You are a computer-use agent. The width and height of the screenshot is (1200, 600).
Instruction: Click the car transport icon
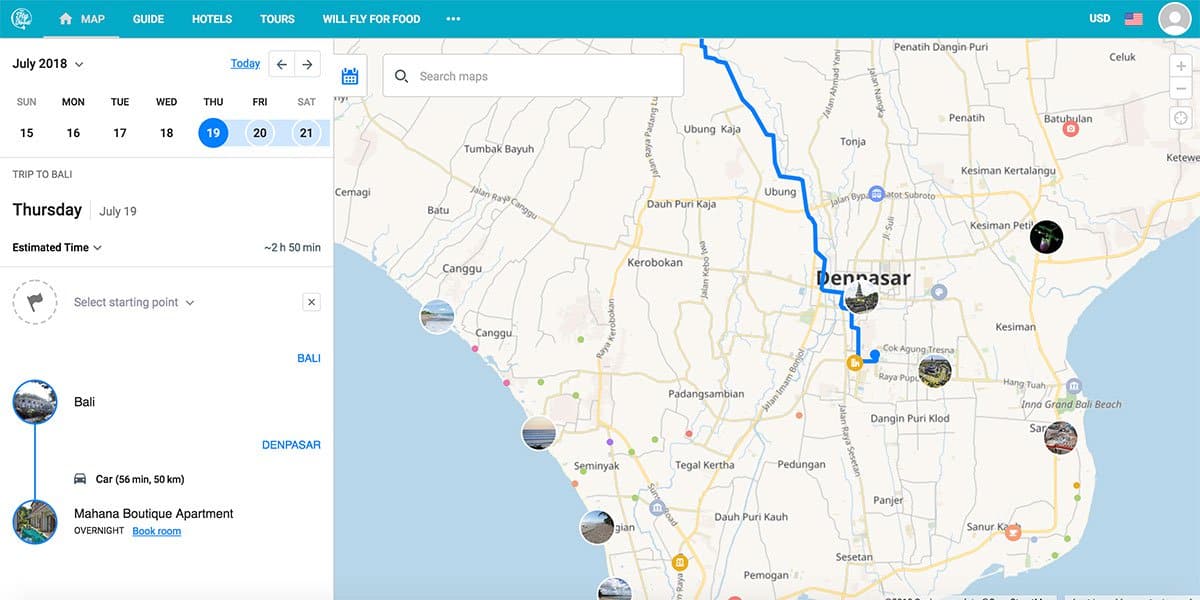(80, 479)
